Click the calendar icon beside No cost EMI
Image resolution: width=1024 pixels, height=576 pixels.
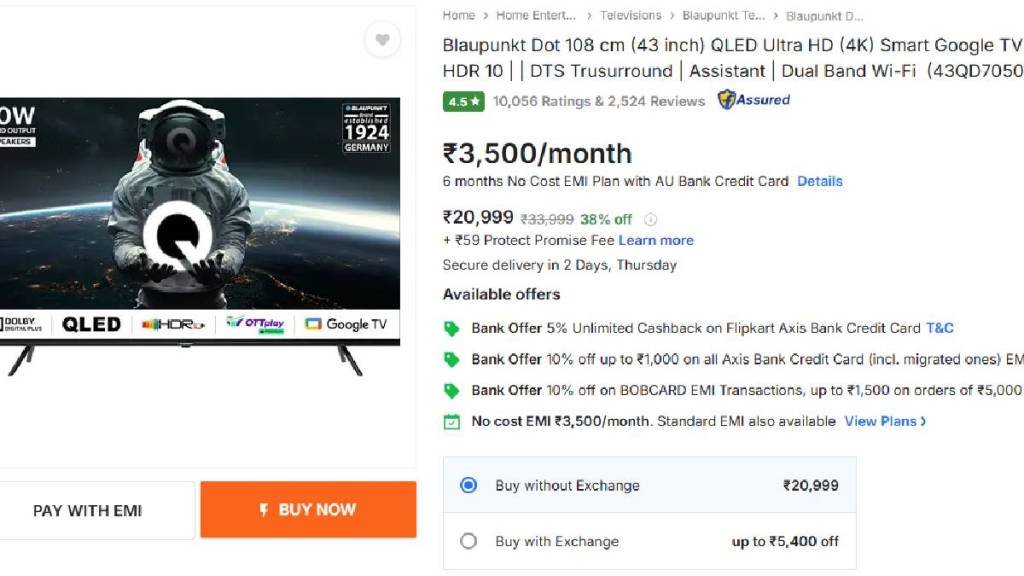coord(452,421)
